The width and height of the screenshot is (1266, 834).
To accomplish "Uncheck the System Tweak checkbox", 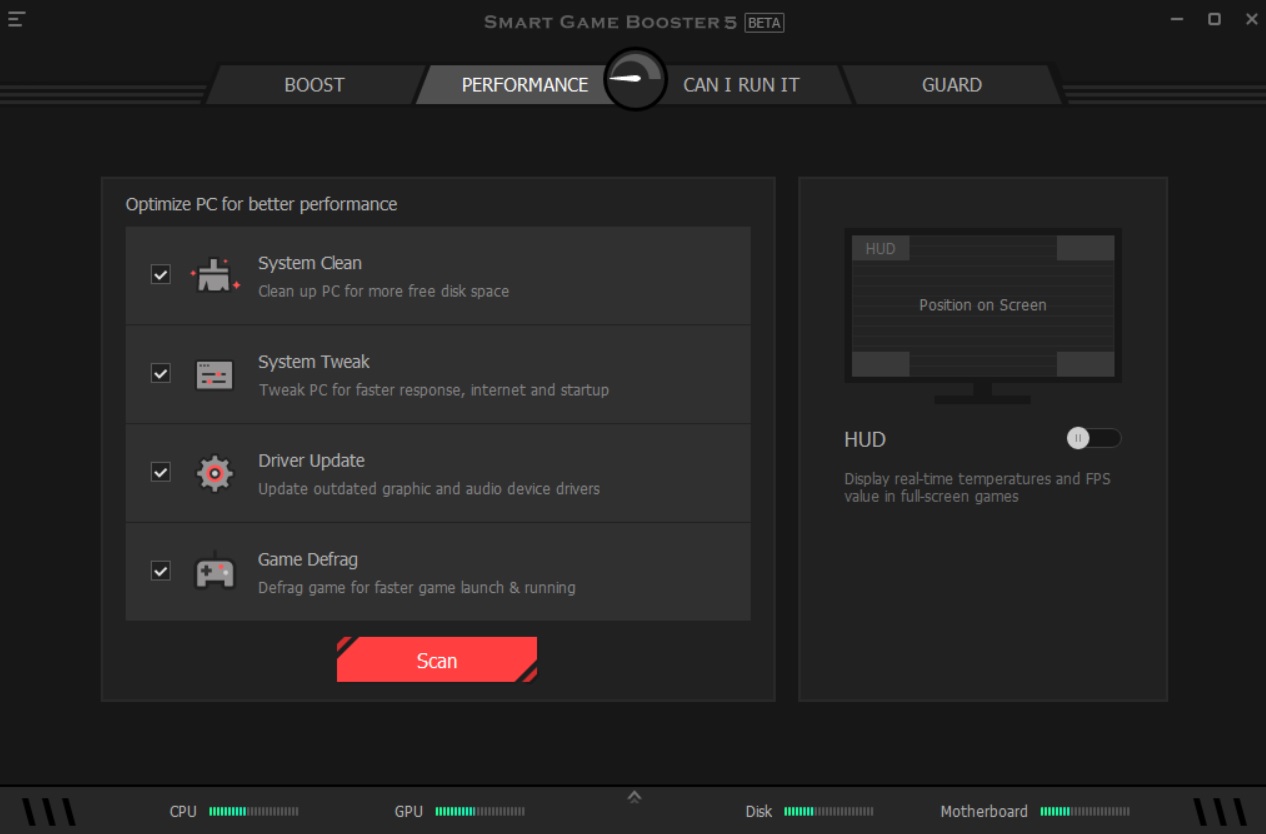I will tap(160, 373).
